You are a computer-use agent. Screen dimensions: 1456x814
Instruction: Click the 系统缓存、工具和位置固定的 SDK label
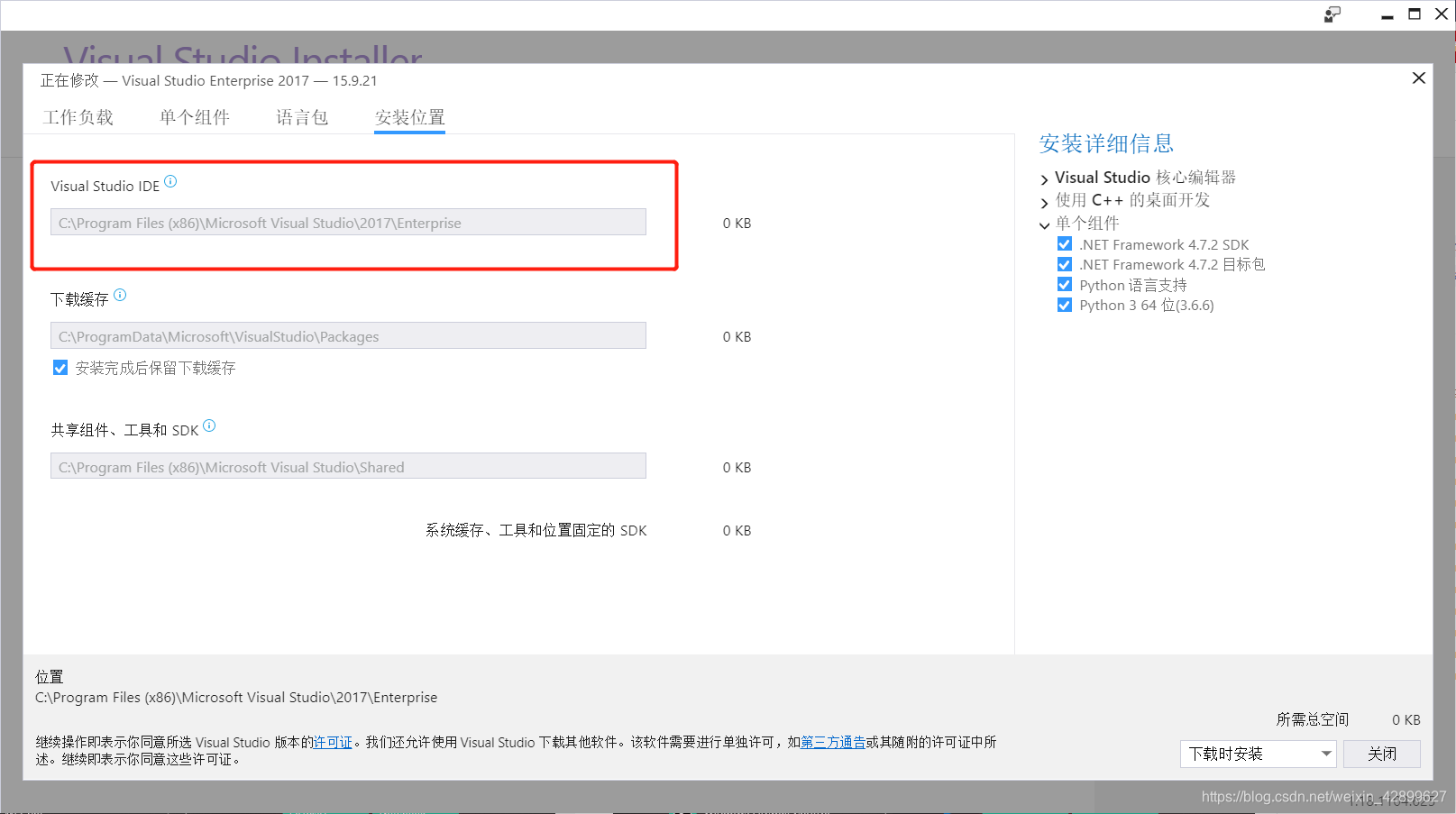pos(536,530)
